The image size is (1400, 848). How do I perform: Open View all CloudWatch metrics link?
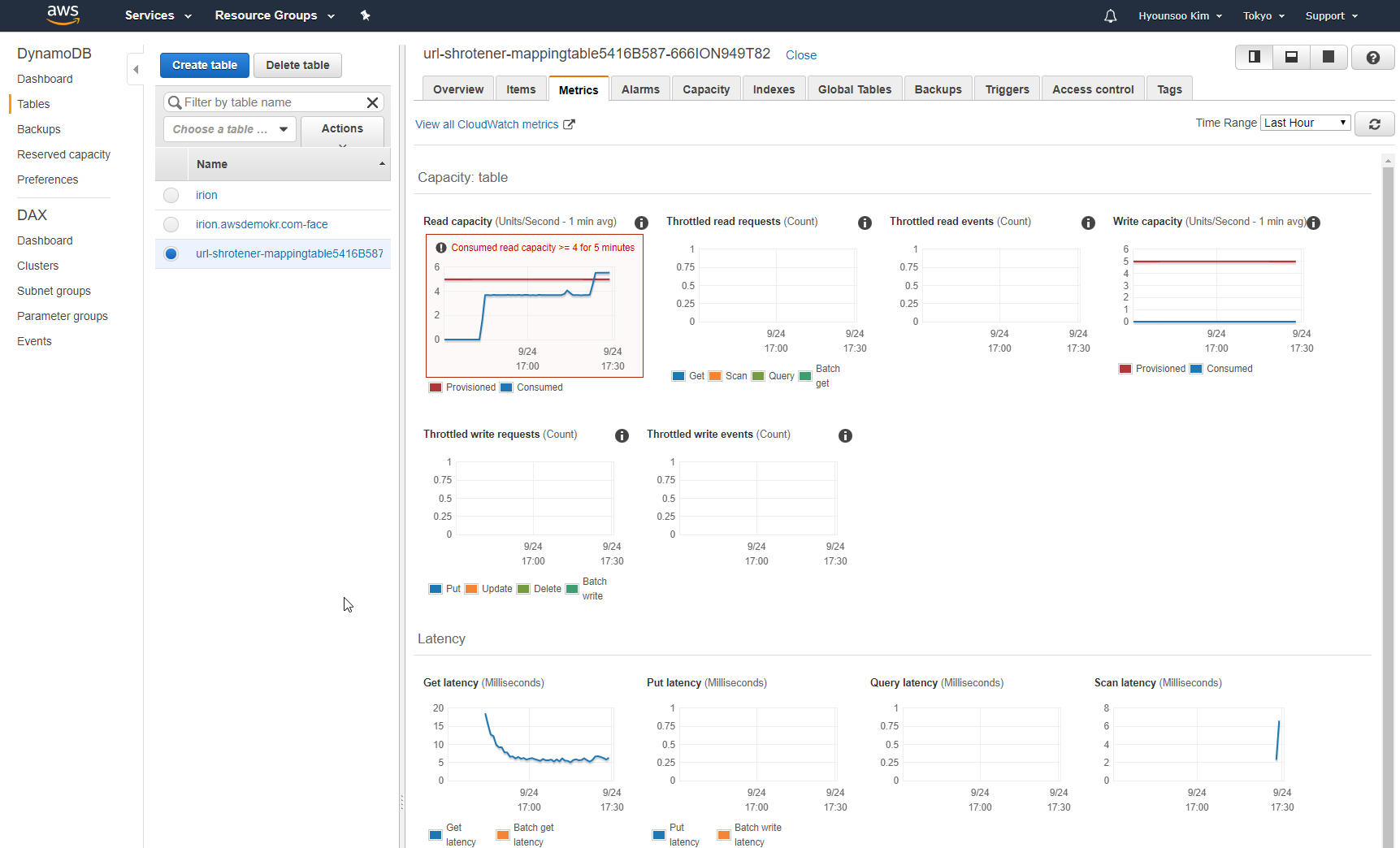pyautogui.click(x=487, y=124)
